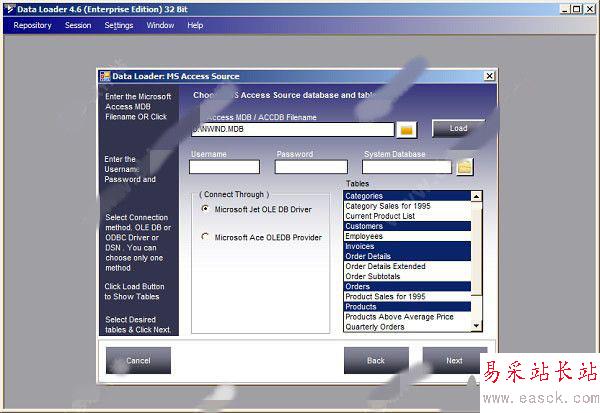This screenshot has height=413, width=600.
Task: Select Product Sales for 1995 table
Action: click(x=408, y=296)
